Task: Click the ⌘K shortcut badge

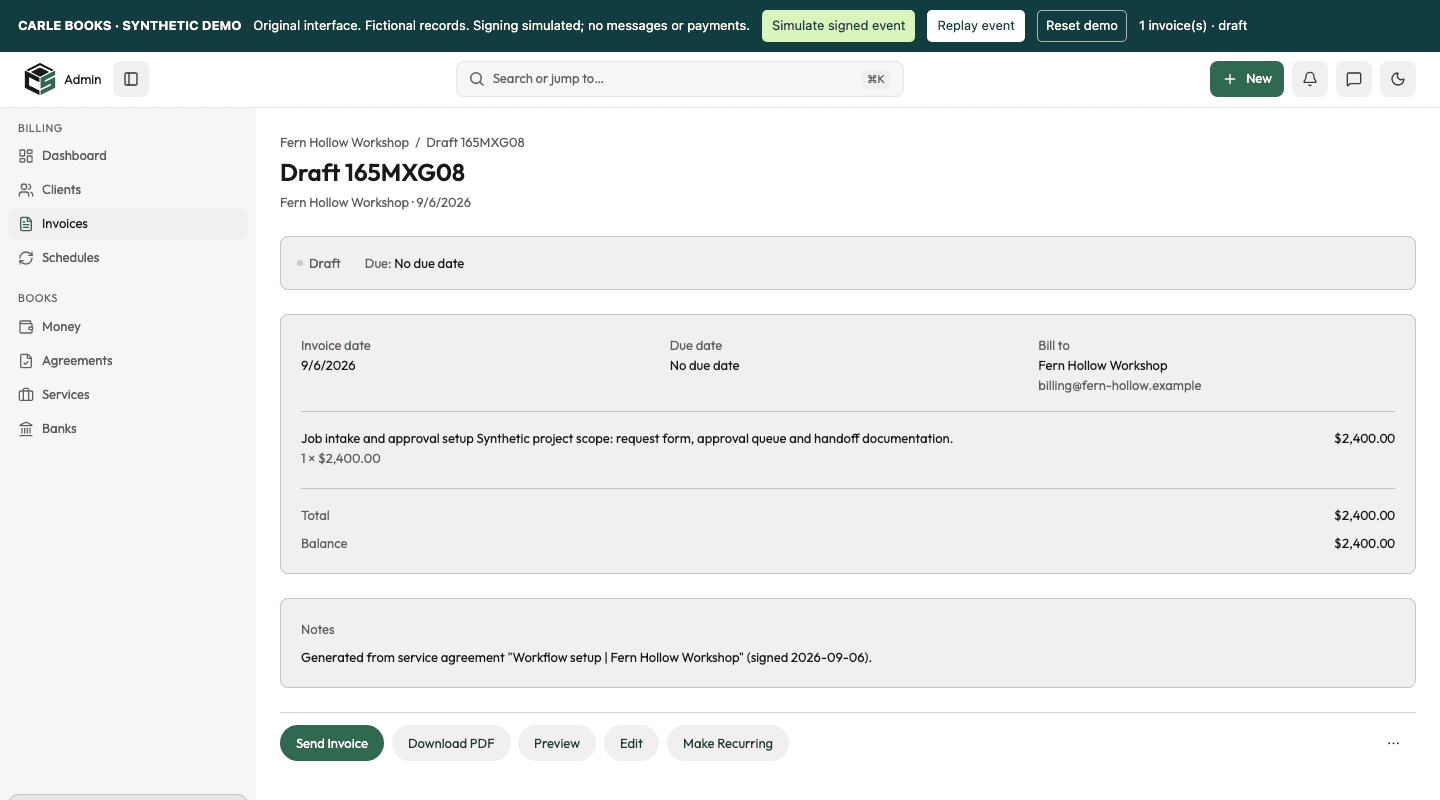Action: pyautogui.click(x=876, y=79)
